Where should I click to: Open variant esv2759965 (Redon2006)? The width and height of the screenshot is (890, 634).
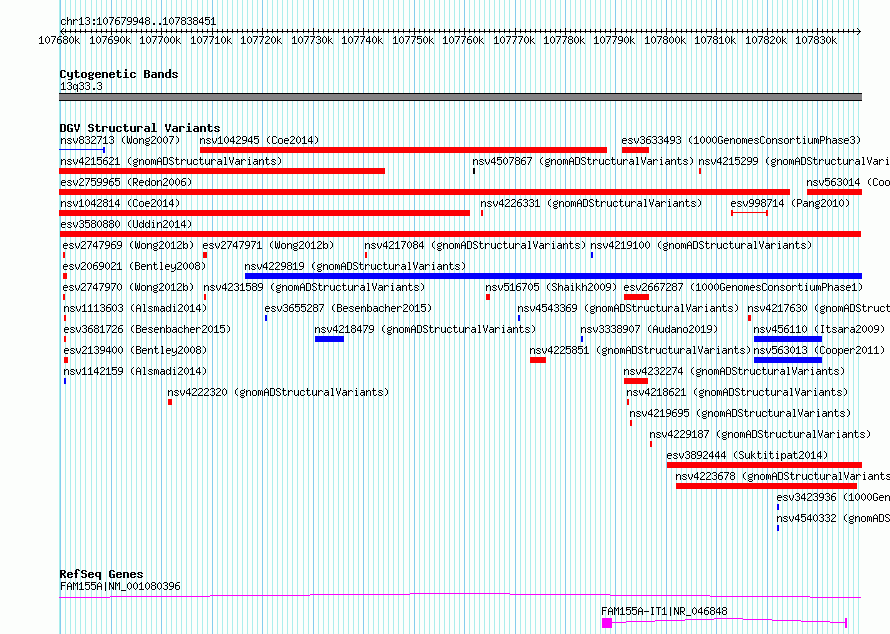point(126,182)
